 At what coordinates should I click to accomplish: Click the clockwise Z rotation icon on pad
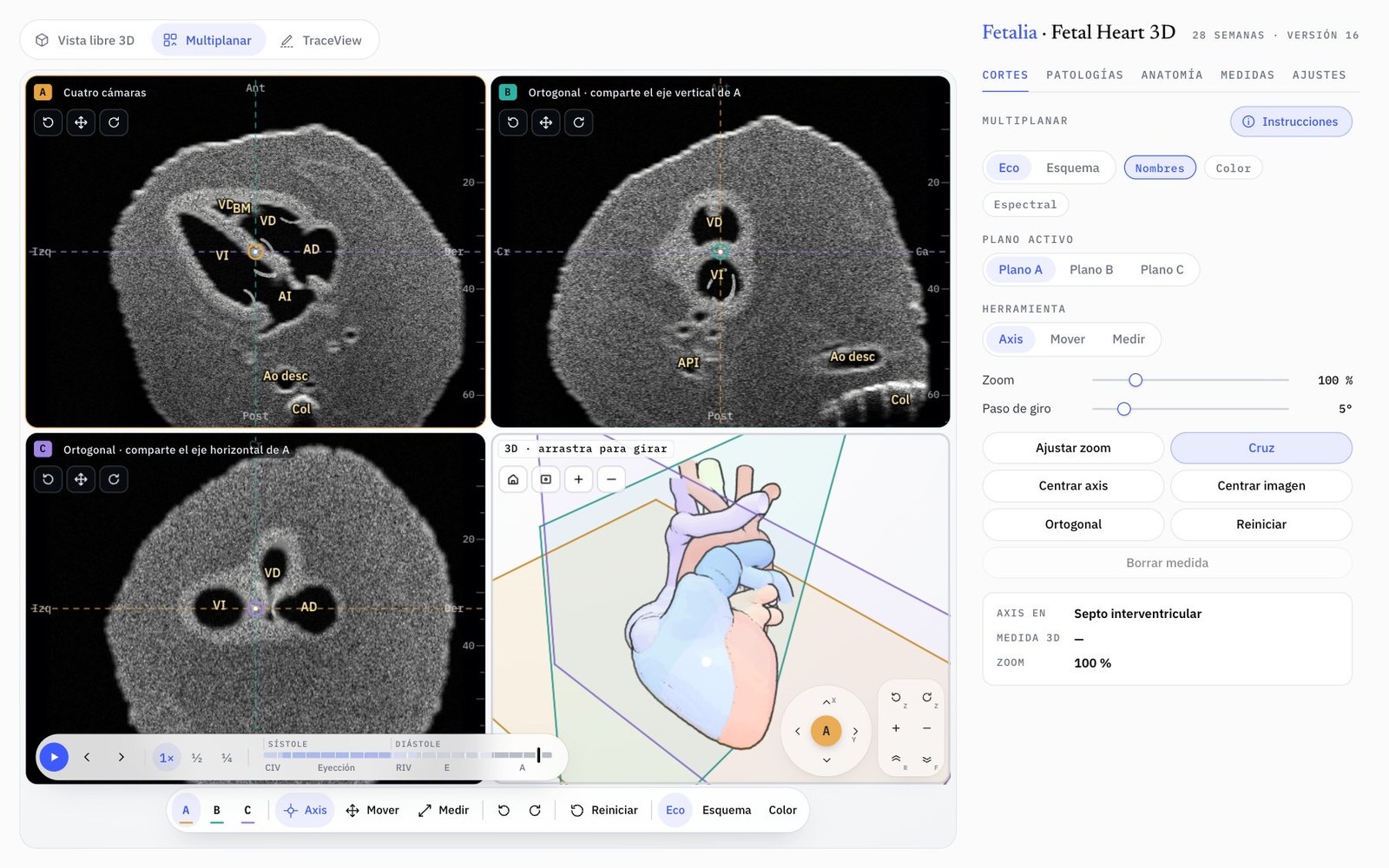(x=927, y=698)
